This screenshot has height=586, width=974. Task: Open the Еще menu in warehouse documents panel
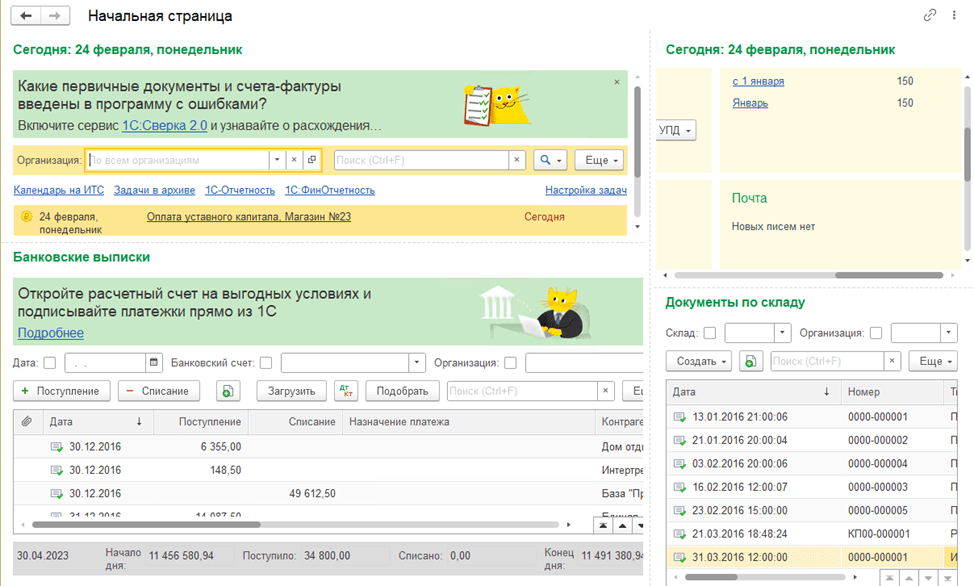pos(934,360)
